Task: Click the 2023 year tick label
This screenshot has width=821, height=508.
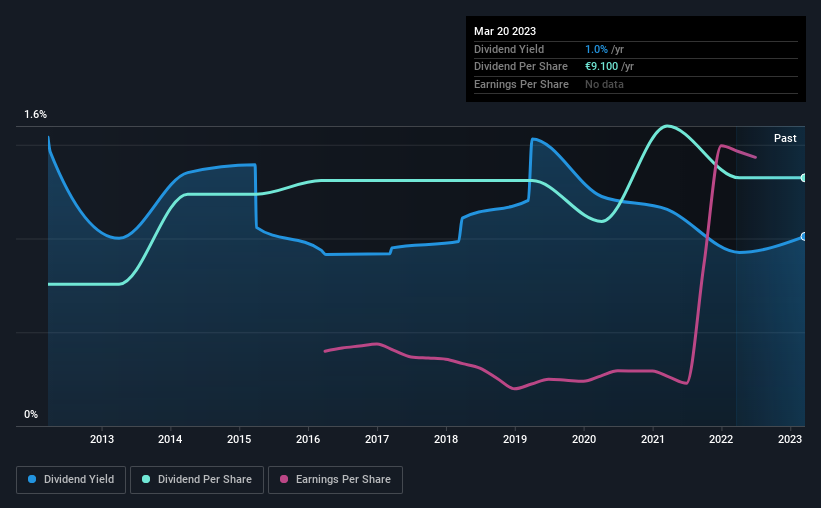Action: (x=790, y=439)
